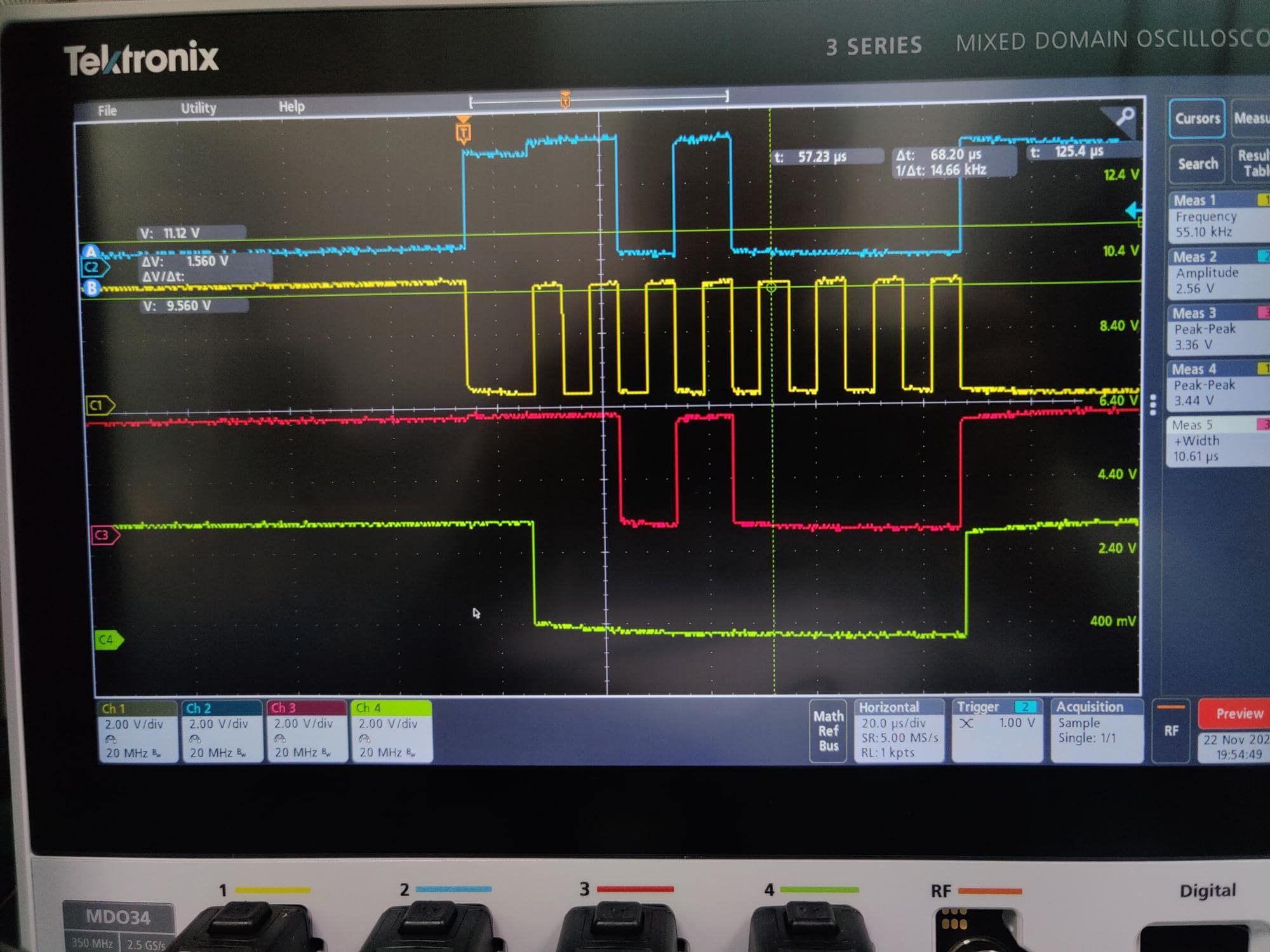Click the orange trigger position marker T
1270x952 pixels.
point(464,133)
